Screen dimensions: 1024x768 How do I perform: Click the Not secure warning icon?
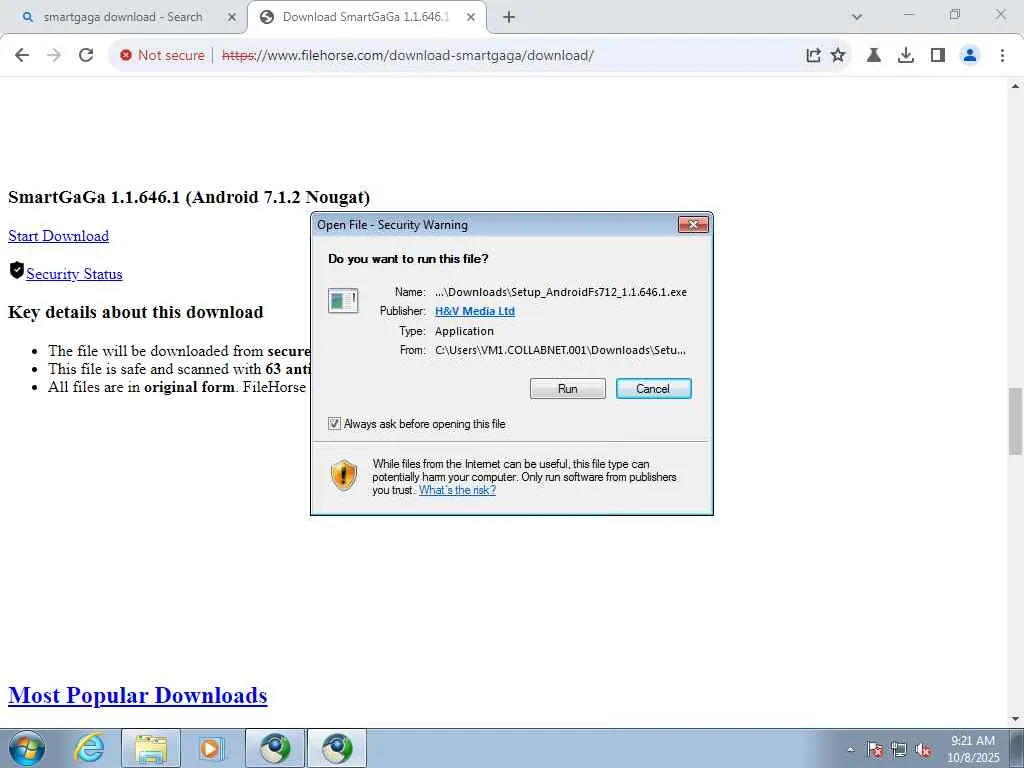coord(126,56)
